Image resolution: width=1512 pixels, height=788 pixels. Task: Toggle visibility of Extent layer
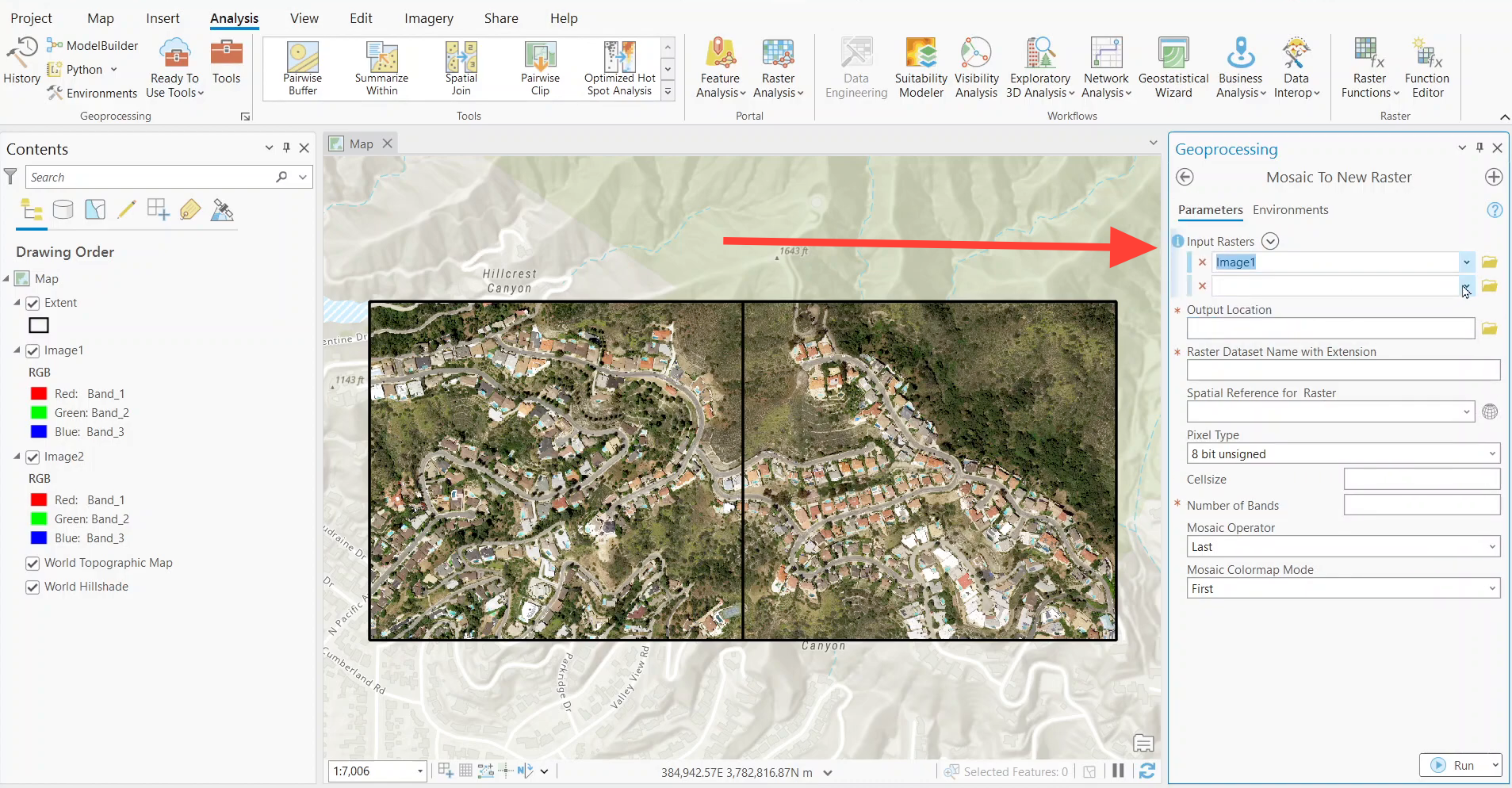pos(33,303)
